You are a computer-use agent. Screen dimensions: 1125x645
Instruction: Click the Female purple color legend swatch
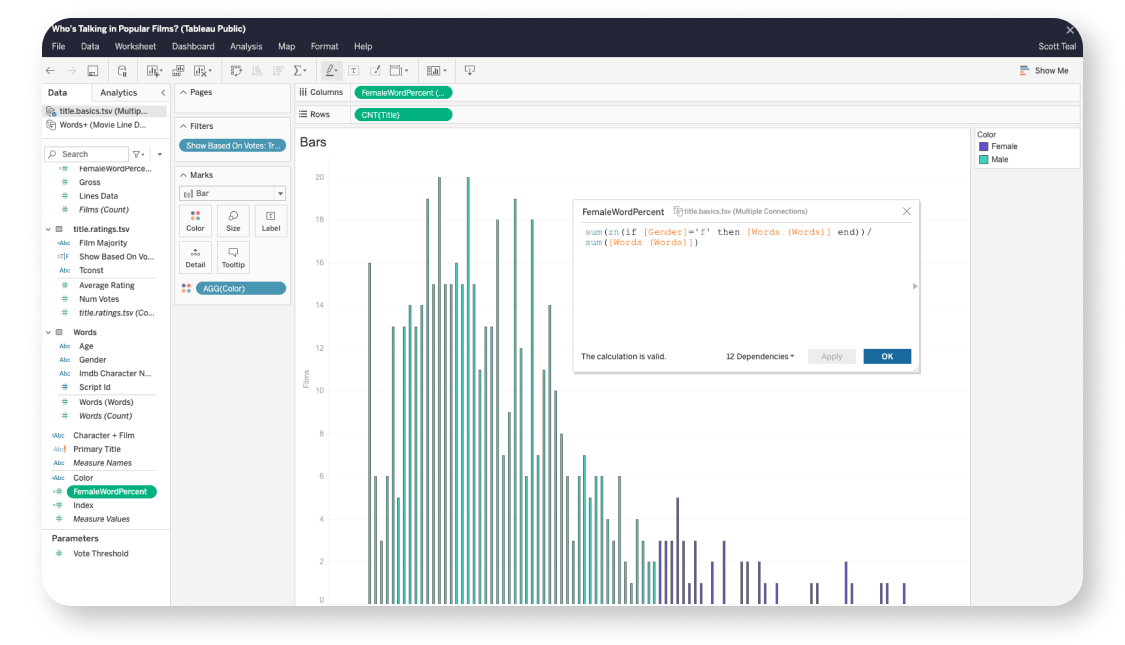pyautogui.click(x=984, y=147)
